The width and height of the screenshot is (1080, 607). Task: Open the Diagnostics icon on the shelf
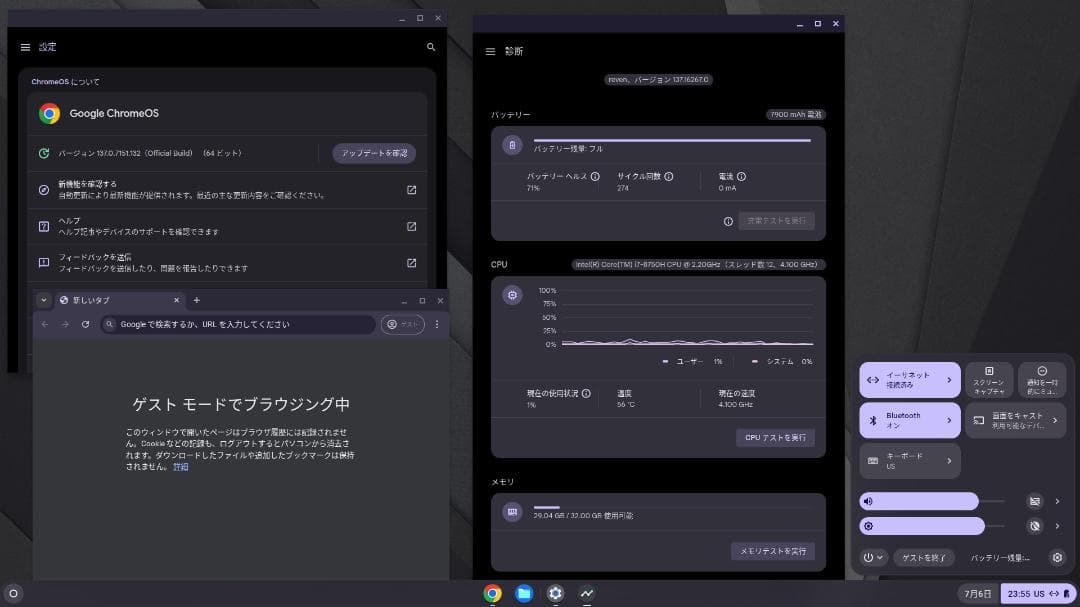[587, 593]
